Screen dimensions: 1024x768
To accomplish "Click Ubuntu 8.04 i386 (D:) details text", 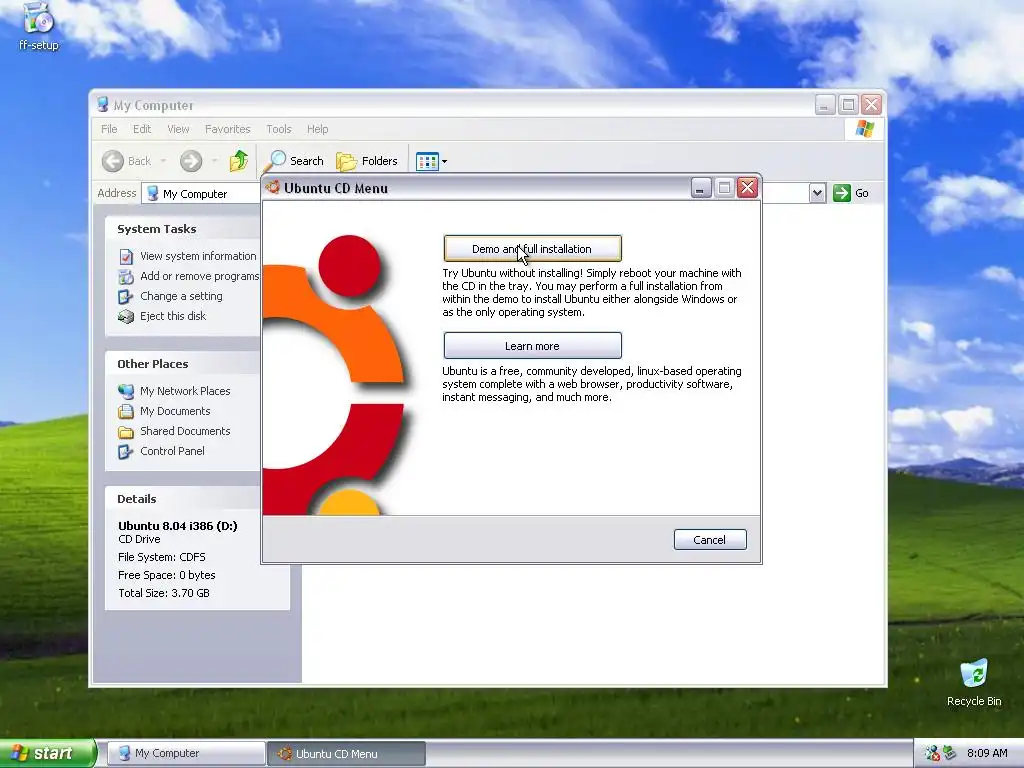I will coord(178,526).
